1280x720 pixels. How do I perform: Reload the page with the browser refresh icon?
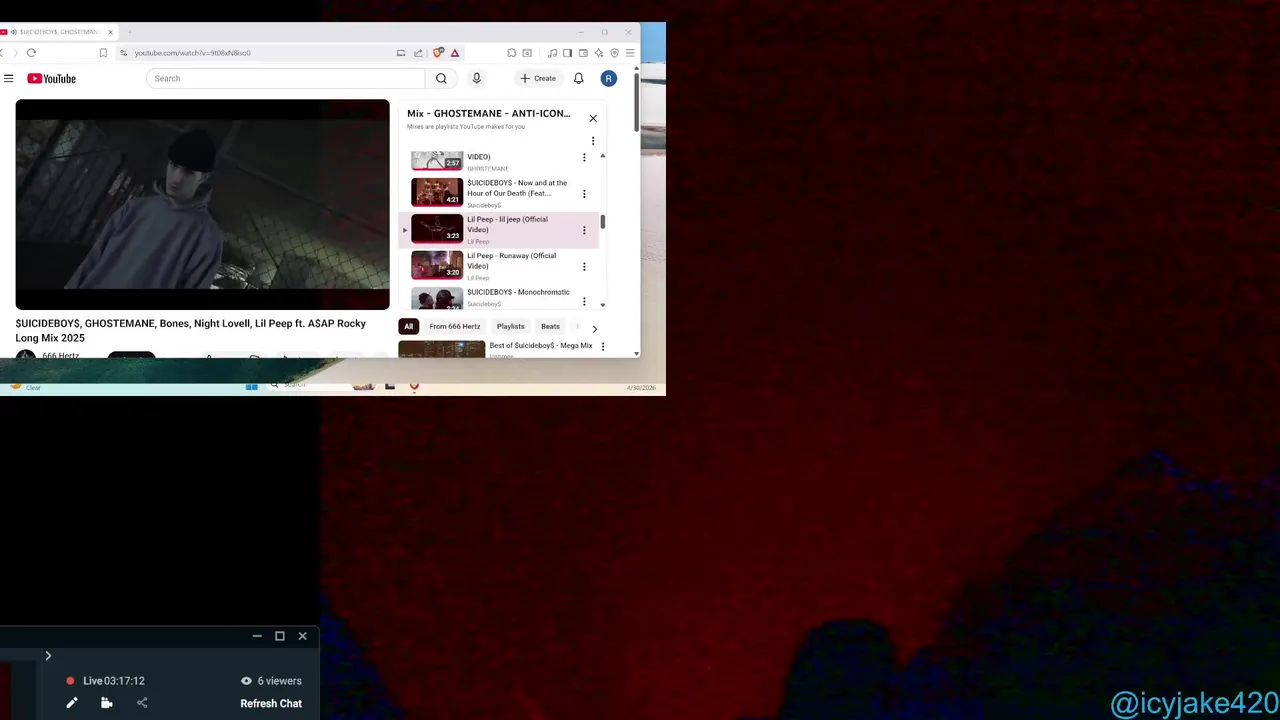click(31, 53)
